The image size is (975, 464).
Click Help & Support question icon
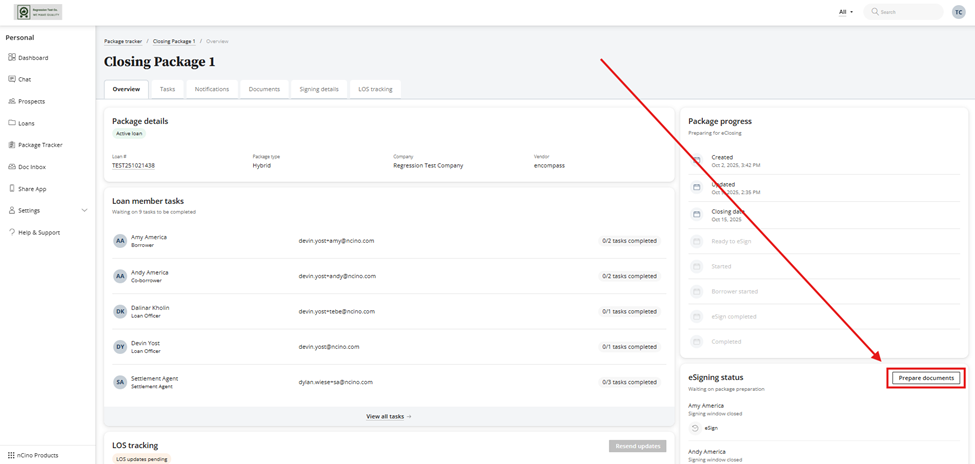pos(12,232)
